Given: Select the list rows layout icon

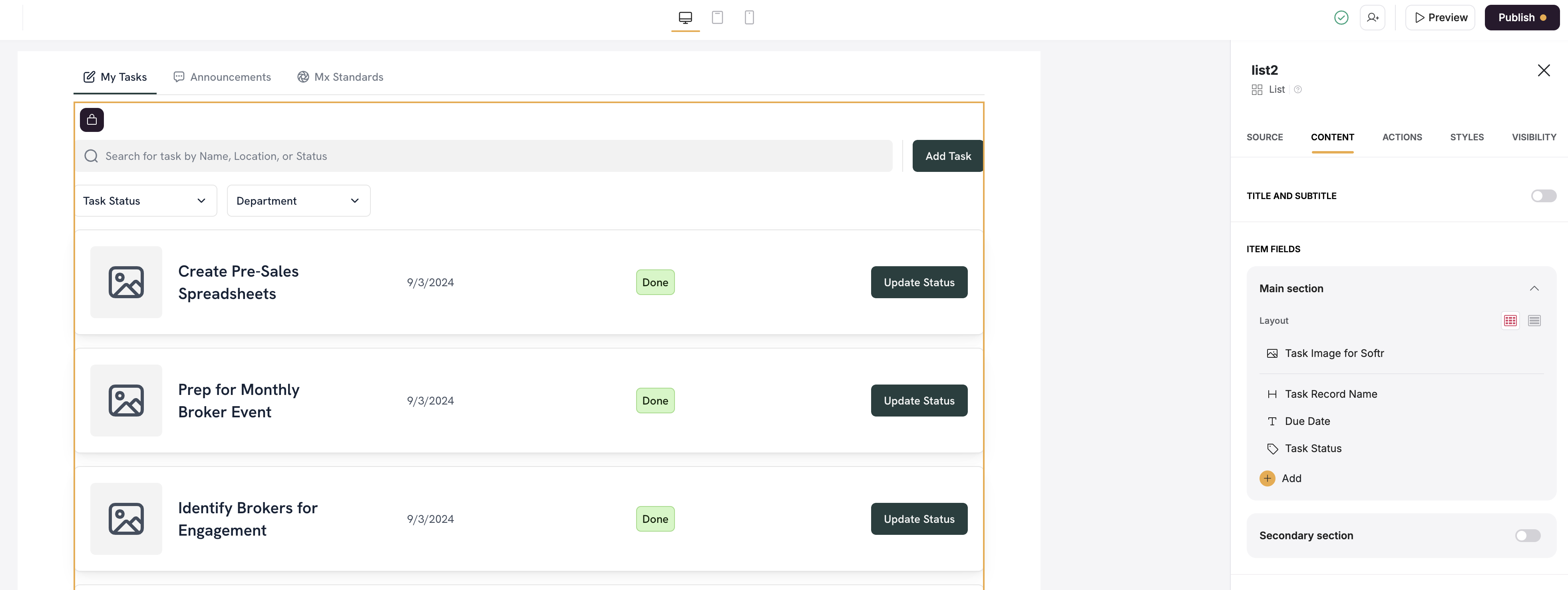Looking at the screenshot, I should tap(1534, 321).
